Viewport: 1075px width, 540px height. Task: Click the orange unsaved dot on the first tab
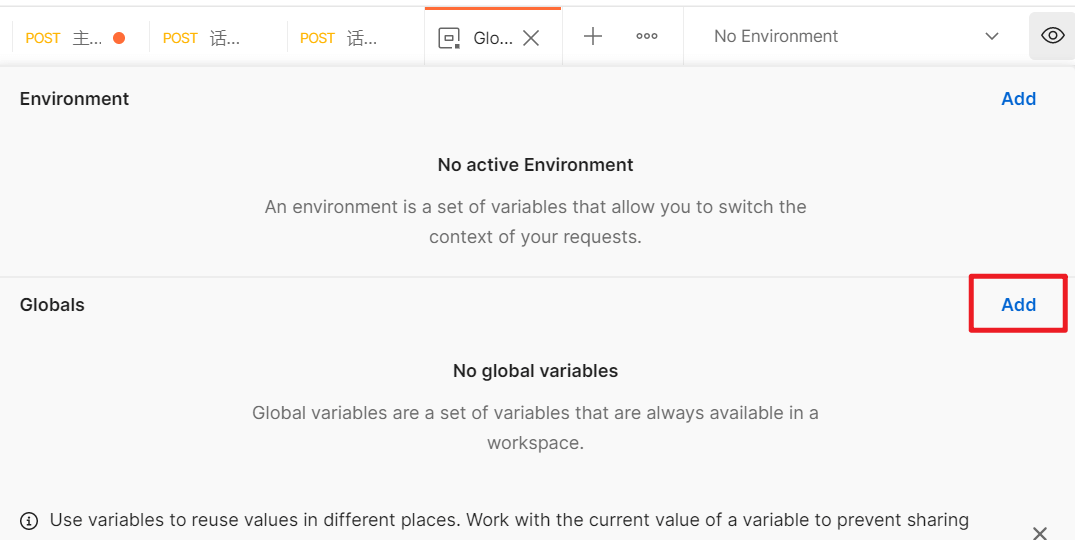[119, 38]
